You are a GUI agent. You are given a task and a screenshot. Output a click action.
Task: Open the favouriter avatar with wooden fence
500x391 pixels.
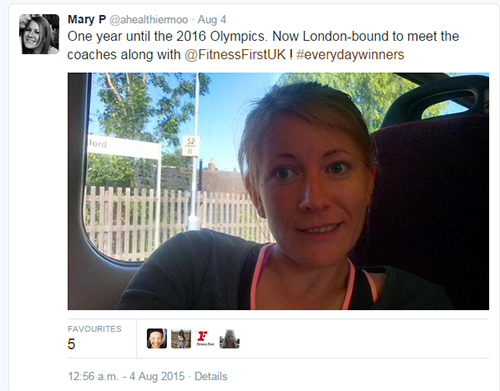pyautogui.click(x=181, y=338)
